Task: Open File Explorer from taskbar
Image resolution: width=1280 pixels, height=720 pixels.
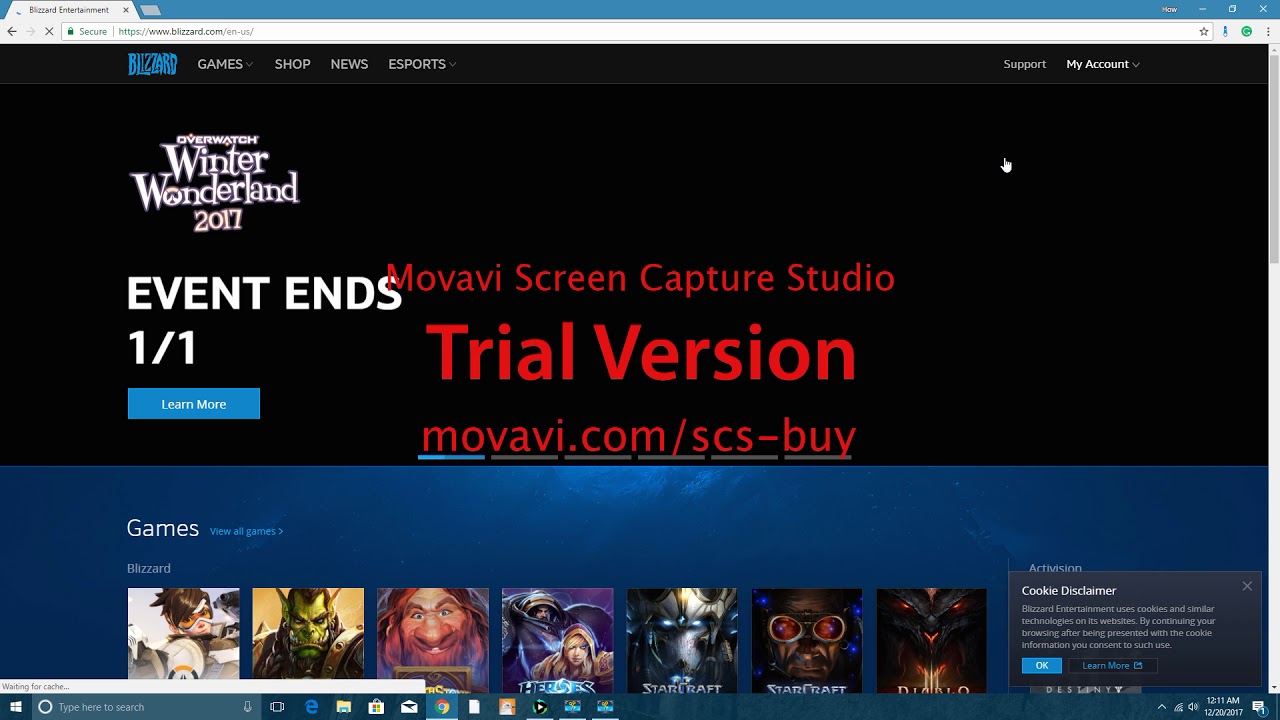Action: (x=344, y=707)
